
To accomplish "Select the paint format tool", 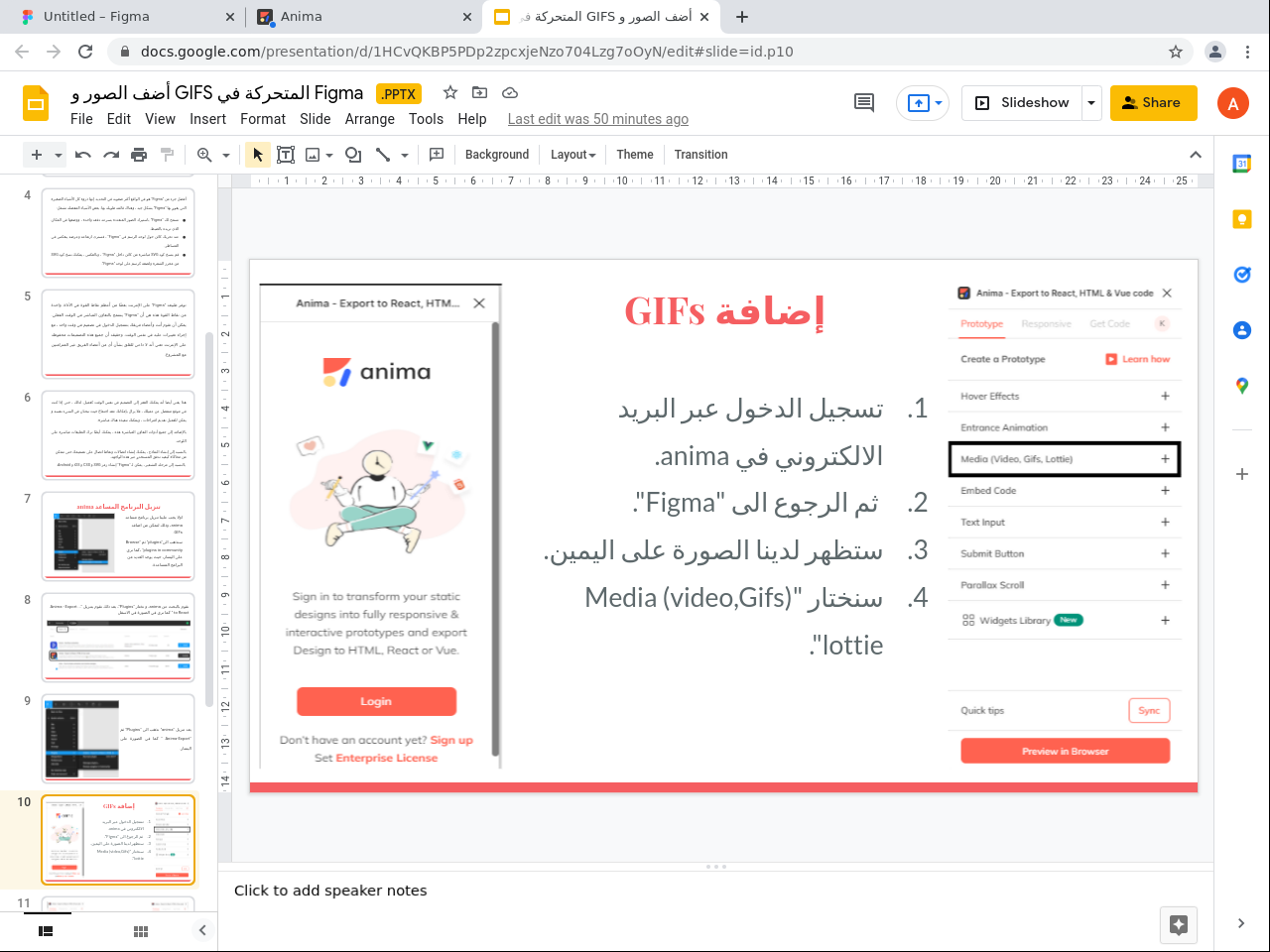I will coord(167,155).
